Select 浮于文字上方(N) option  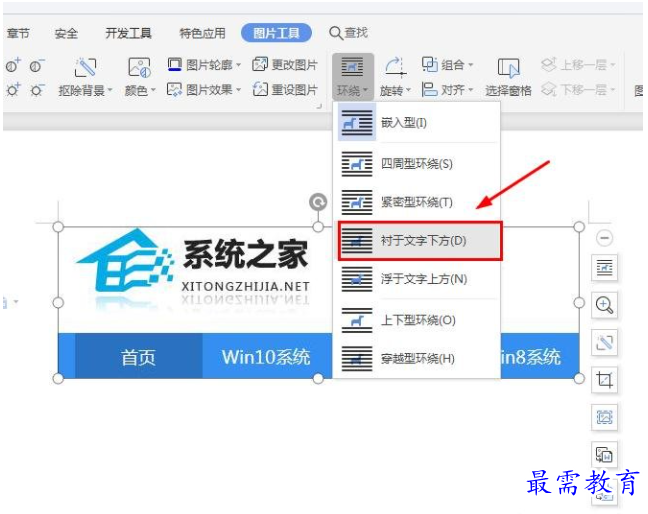click(417, 279)
